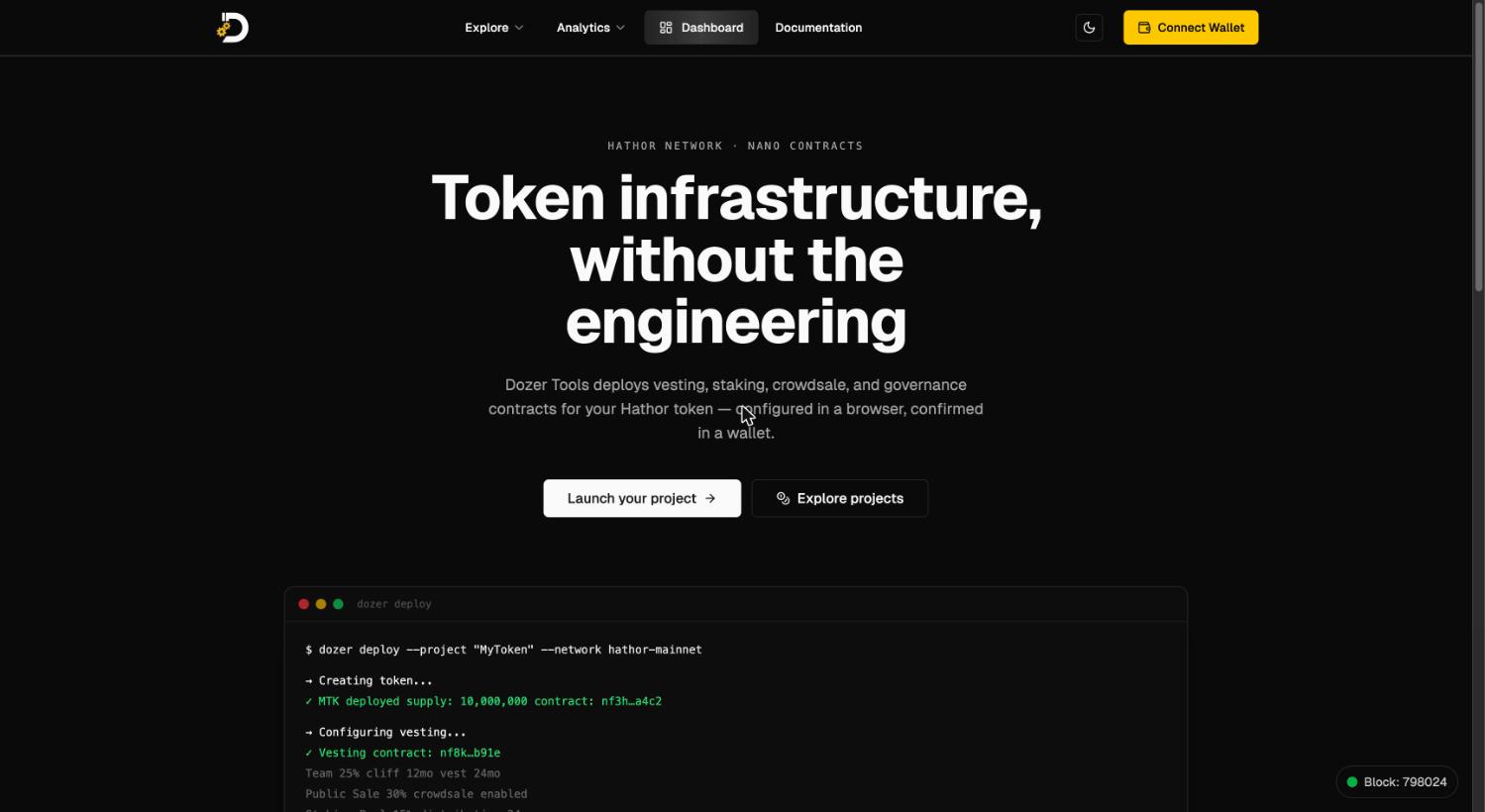Click the dozer deploy command line
The height and width of the screenshot is (812, 1485).
point(503,650)
